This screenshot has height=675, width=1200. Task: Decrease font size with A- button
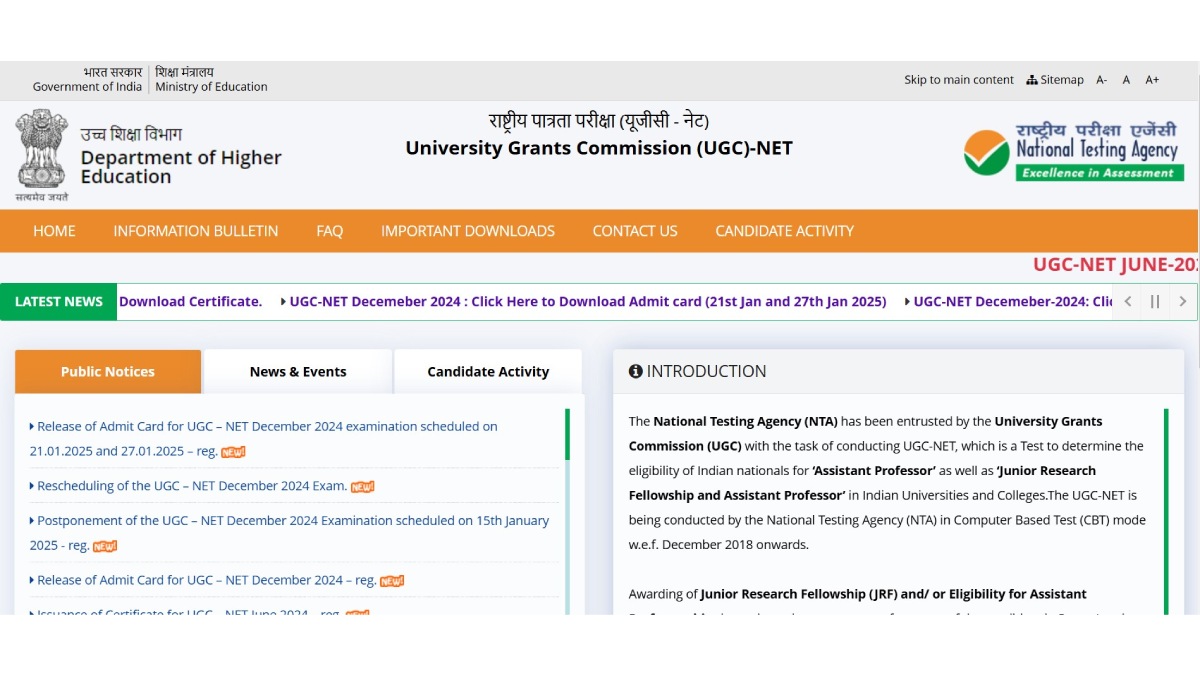pos(1101,80)
